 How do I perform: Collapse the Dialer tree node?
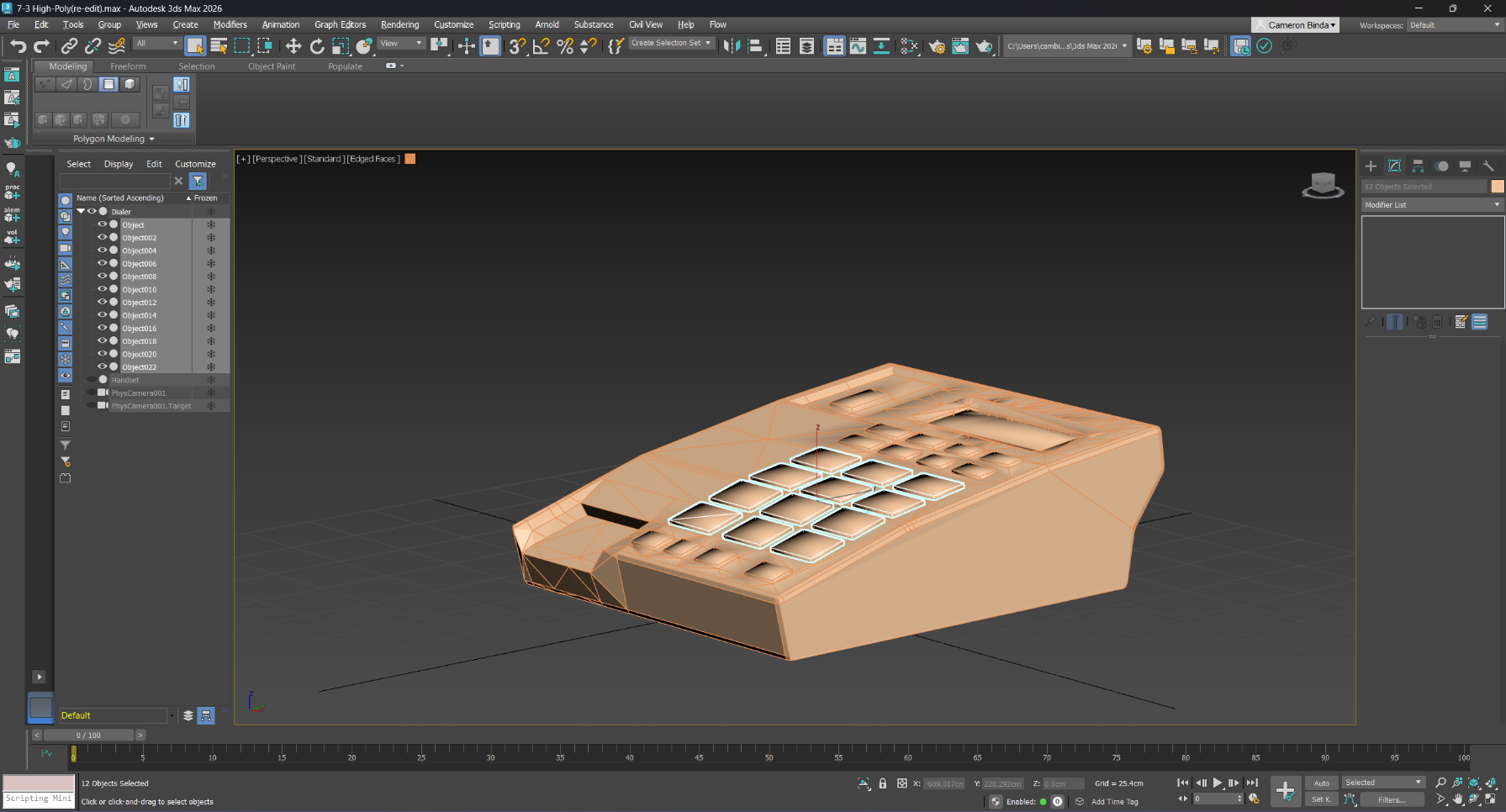pyautogui.click(x=81, y=212)
